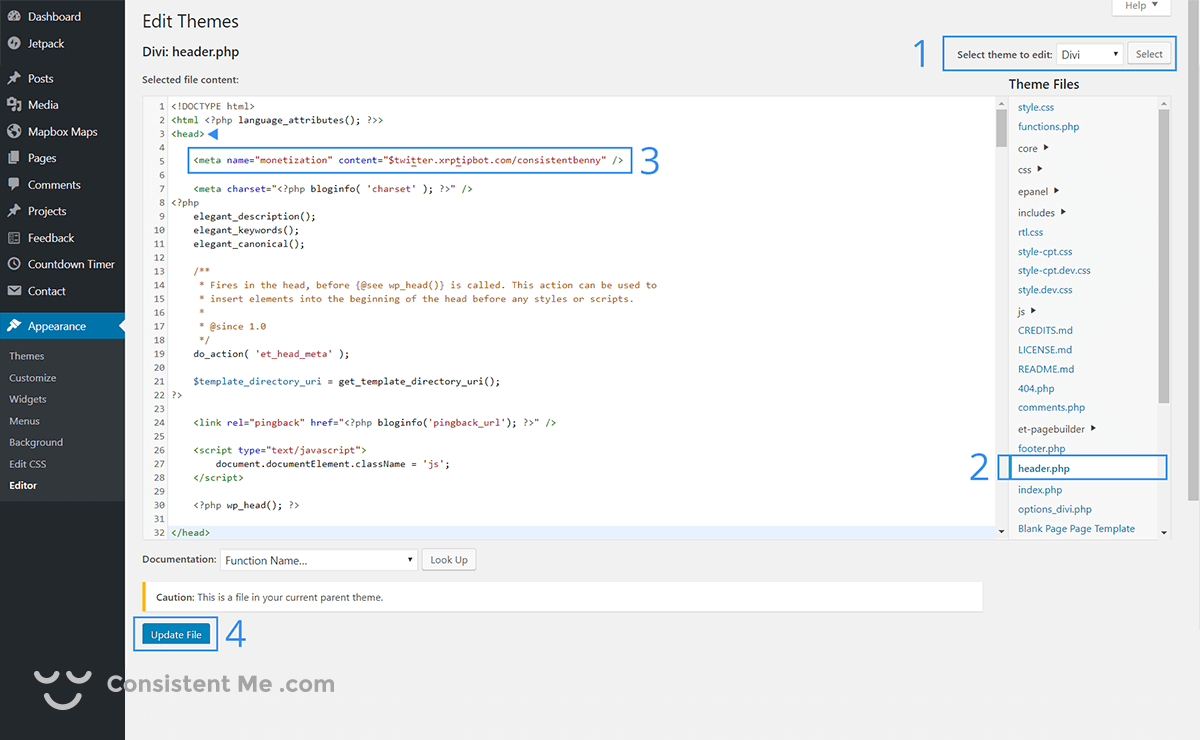This screenshot has width=1200, height=740.
Task: Click the Mapbox Maps globe icon
Action: [x=14, y=131]
